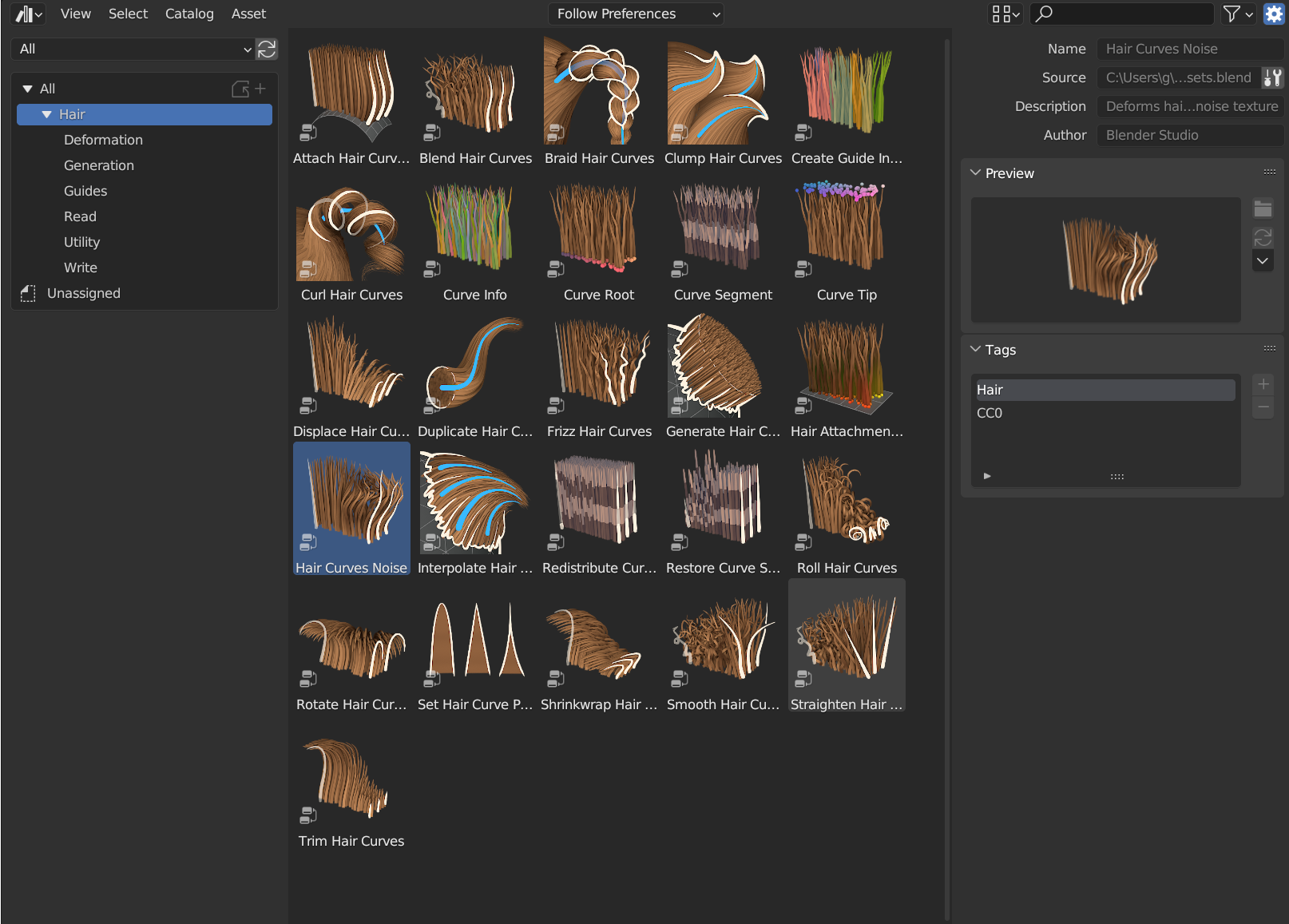Select the Deformation catalog
1289x924 pixels.
(103, 140)
